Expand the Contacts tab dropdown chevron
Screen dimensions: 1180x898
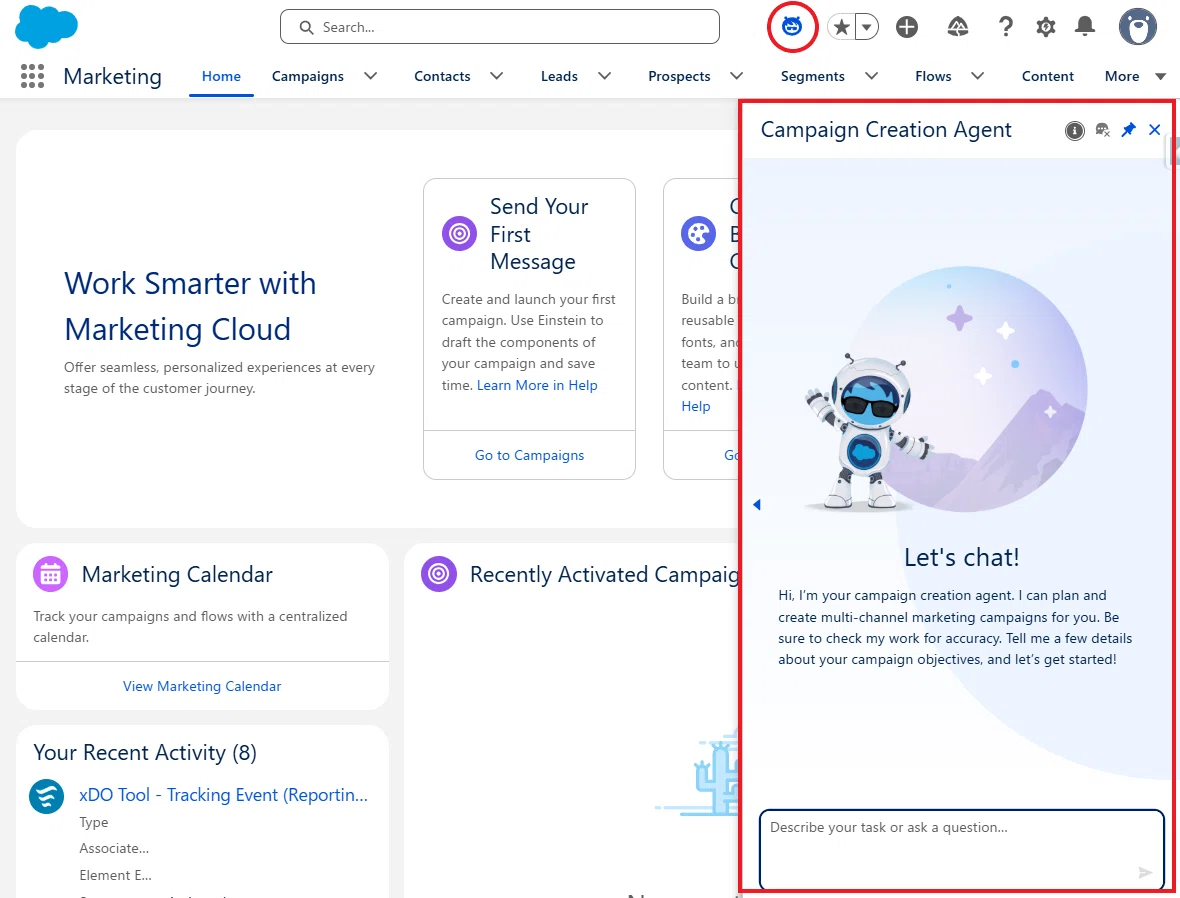[496, 76]
